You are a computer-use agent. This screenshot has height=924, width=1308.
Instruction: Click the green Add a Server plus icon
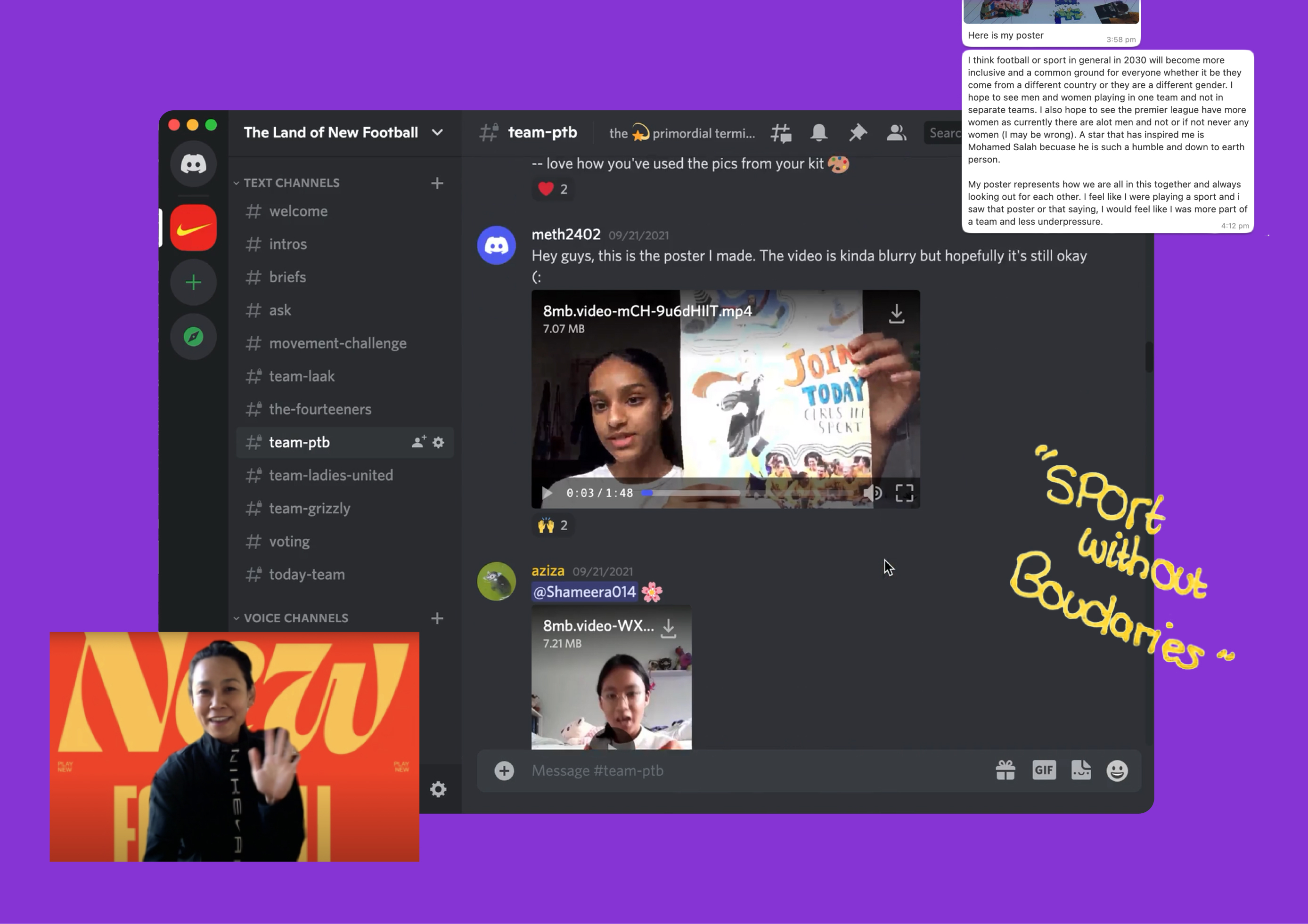click(x=193, y=283)
